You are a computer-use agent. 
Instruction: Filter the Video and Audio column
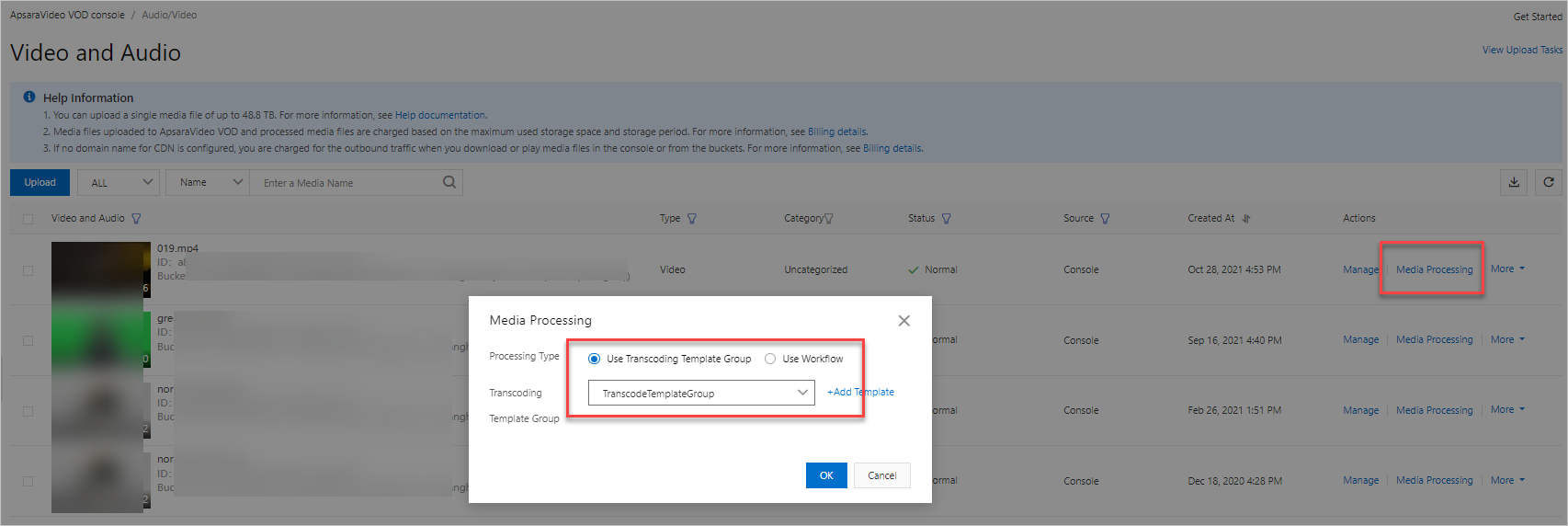pos(137,219)
